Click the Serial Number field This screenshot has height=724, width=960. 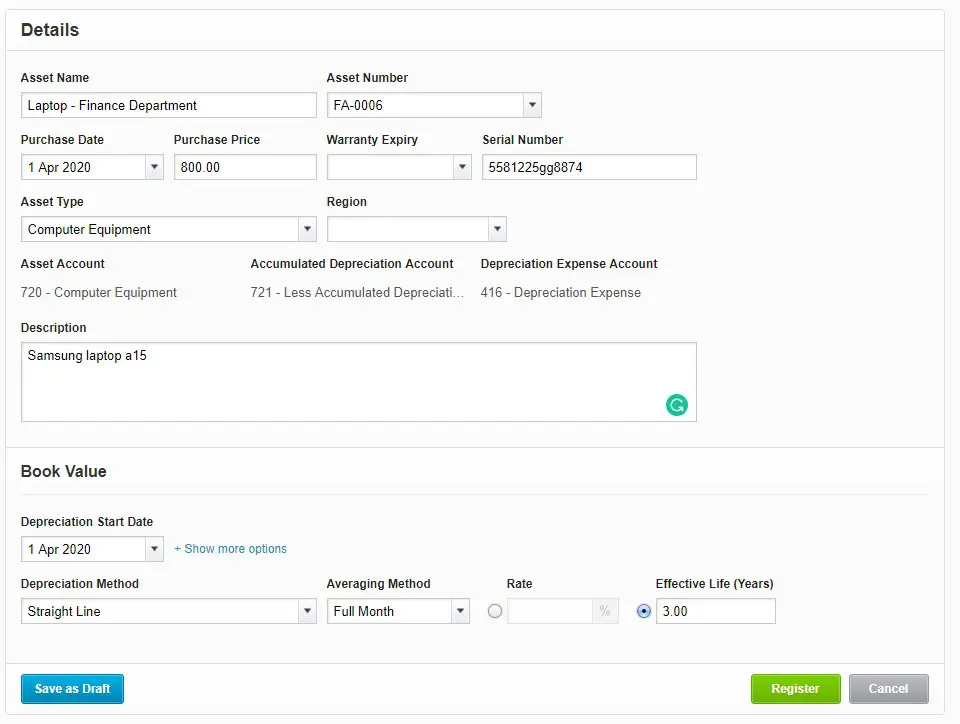point(589,167)
